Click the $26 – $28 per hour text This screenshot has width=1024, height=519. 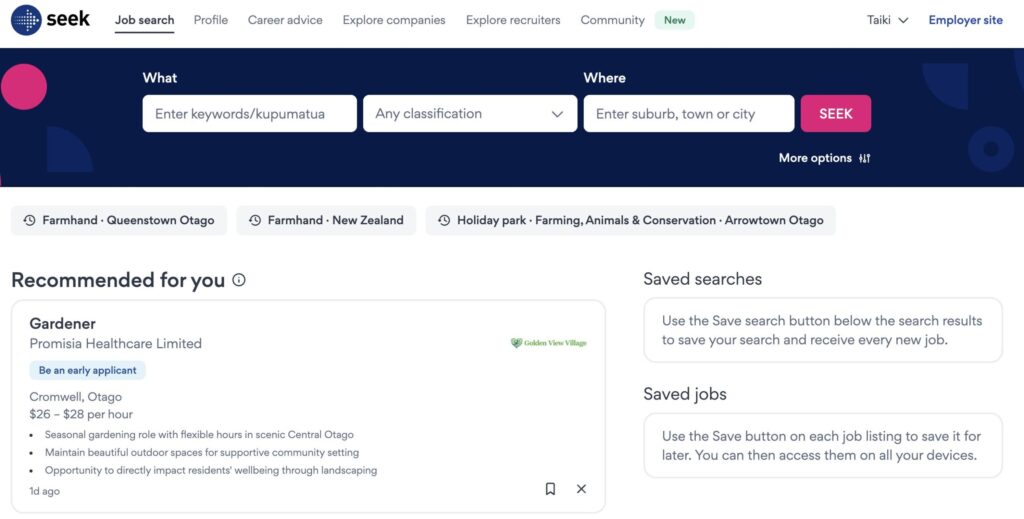tap(81, 414)
